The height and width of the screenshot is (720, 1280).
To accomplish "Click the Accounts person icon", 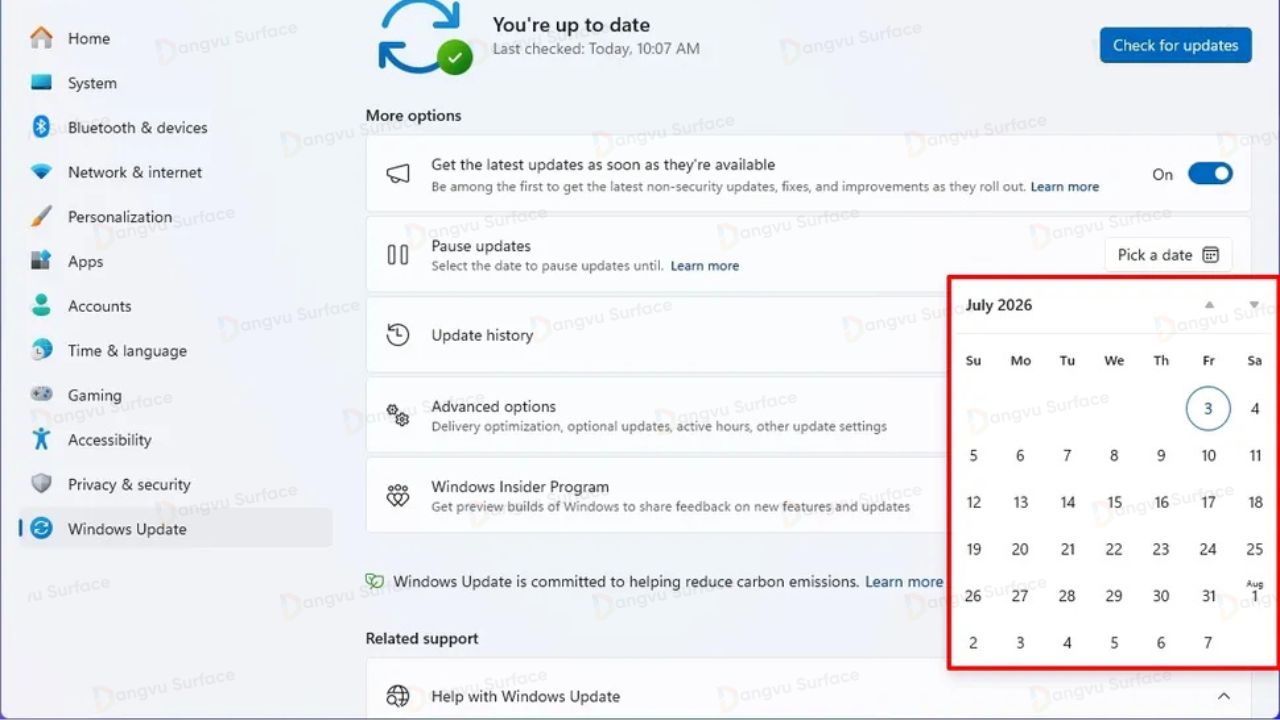I will [x=41, y=305].
